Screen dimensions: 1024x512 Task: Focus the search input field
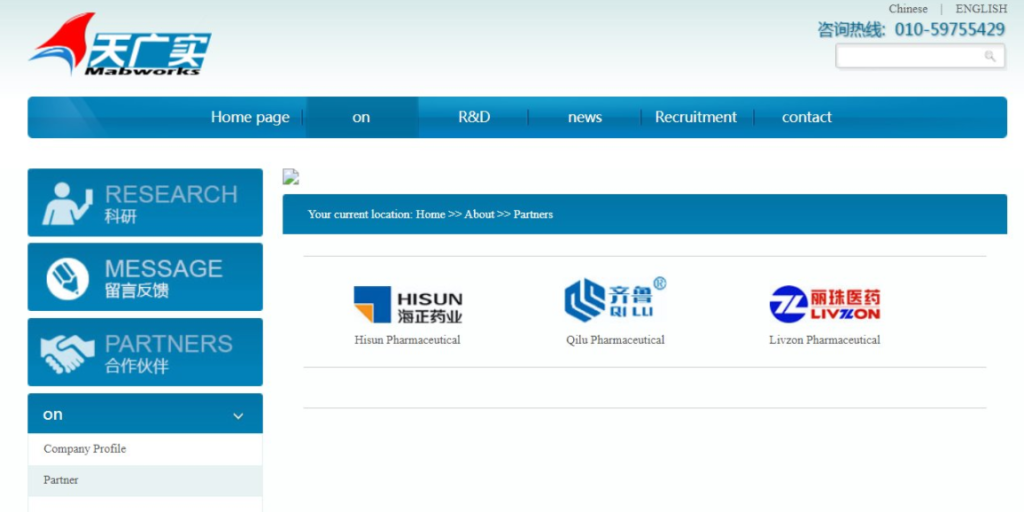(920, 56)
